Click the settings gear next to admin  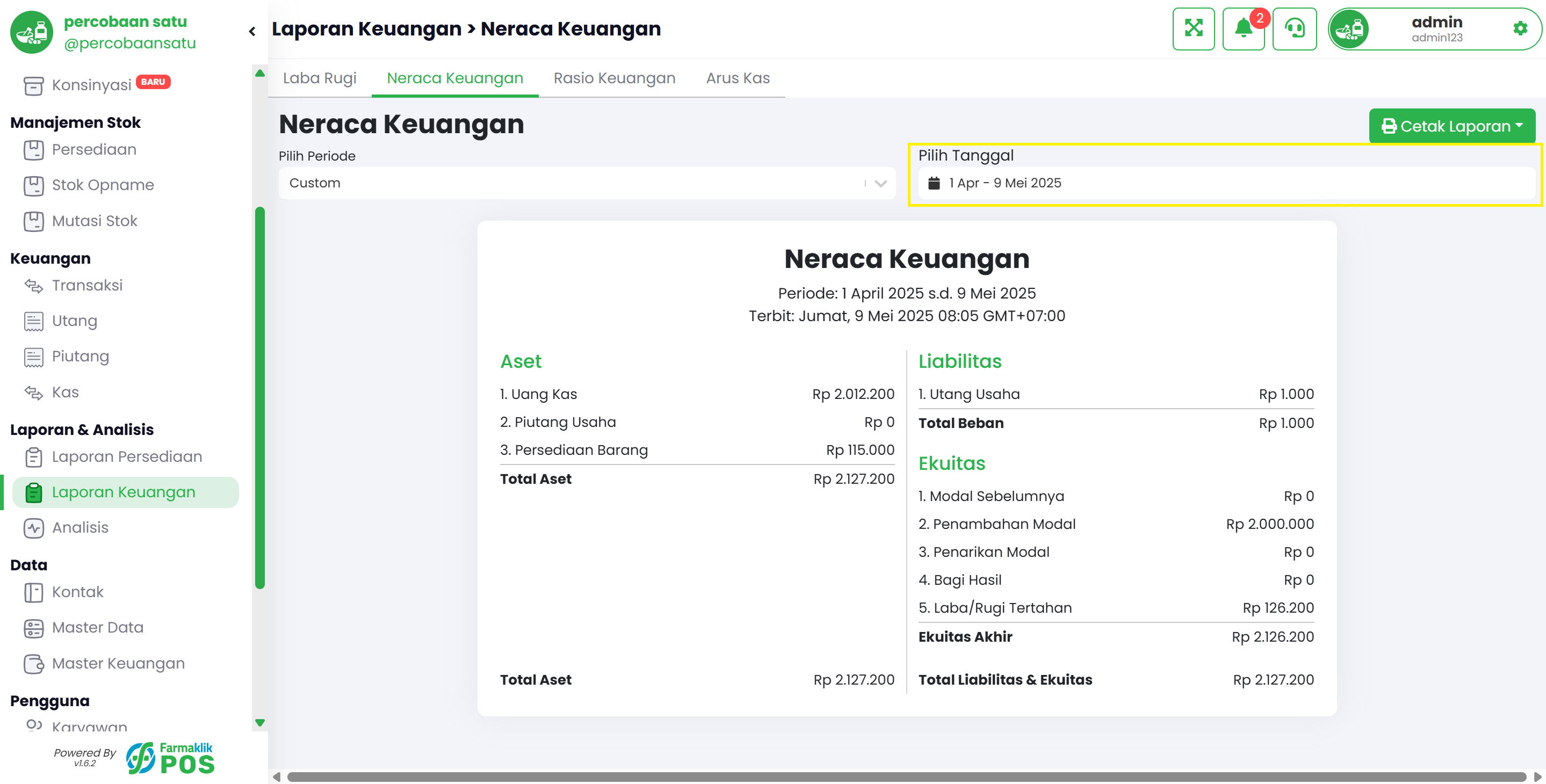pos(1520,28)
